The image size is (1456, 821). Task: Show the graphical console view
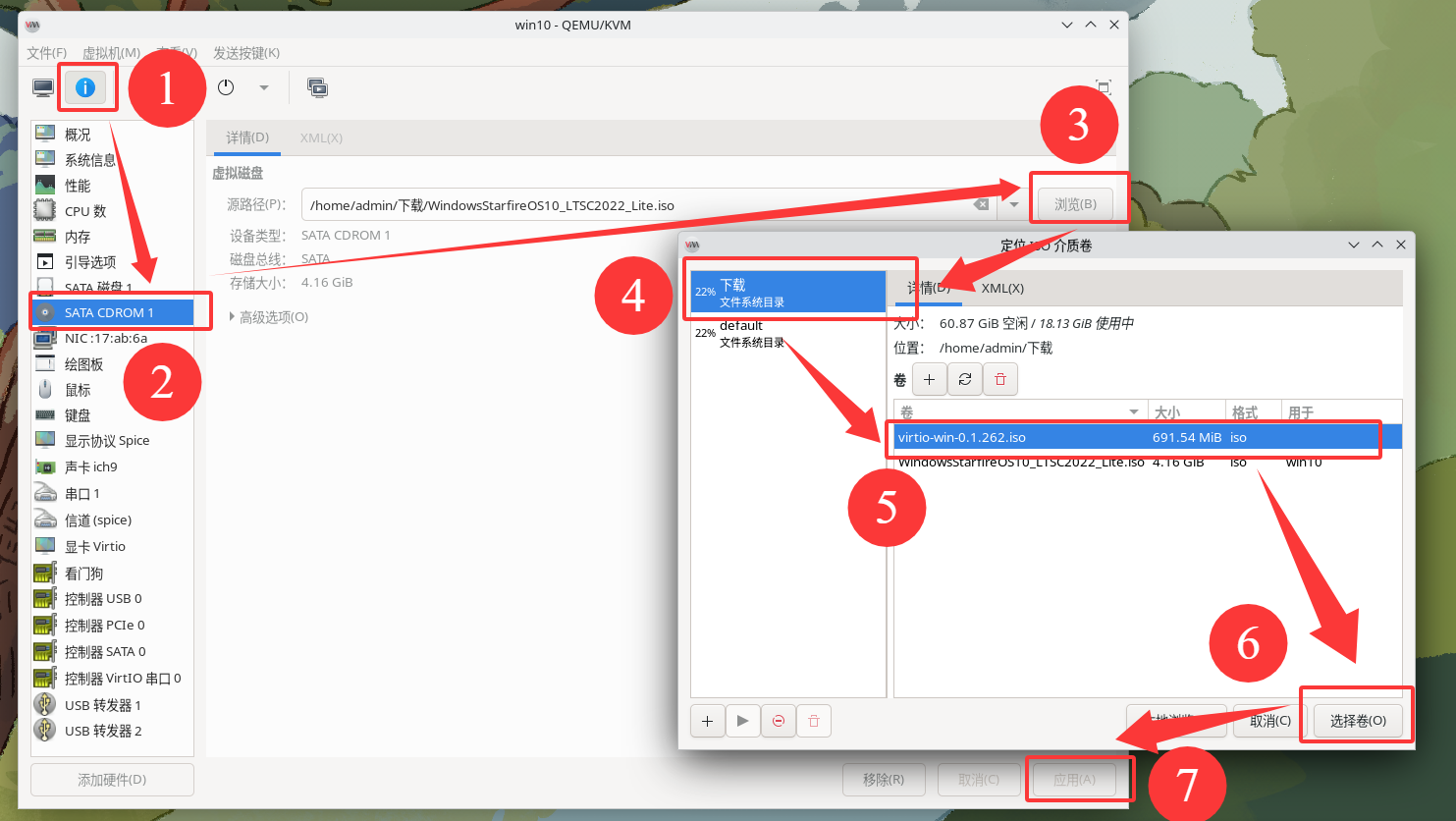pos(43,88)
